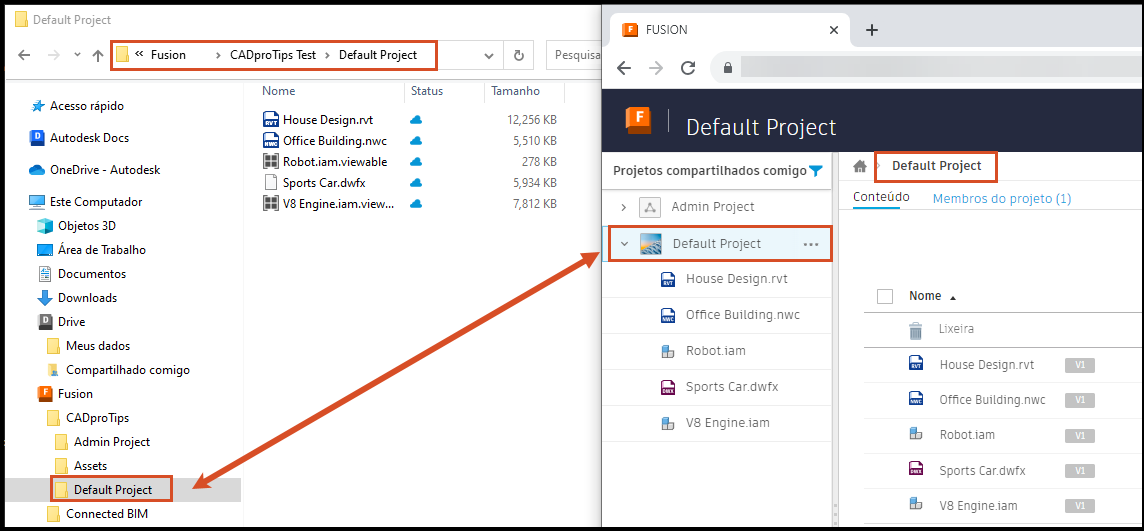Select House Design.rvt file icon in Explorer
The width and height of the screenshot is (1144, 531).
pos(271,120)
